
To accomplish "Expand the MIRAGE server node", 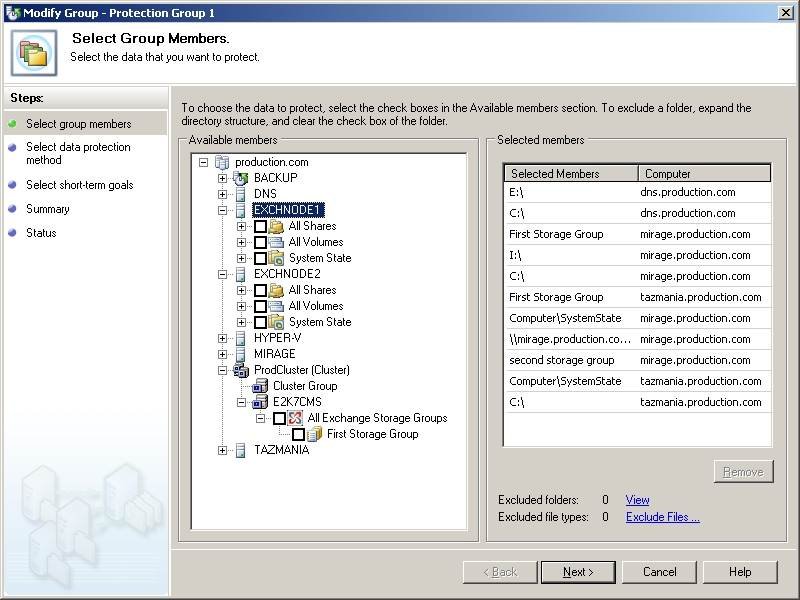I will [222, 354].
